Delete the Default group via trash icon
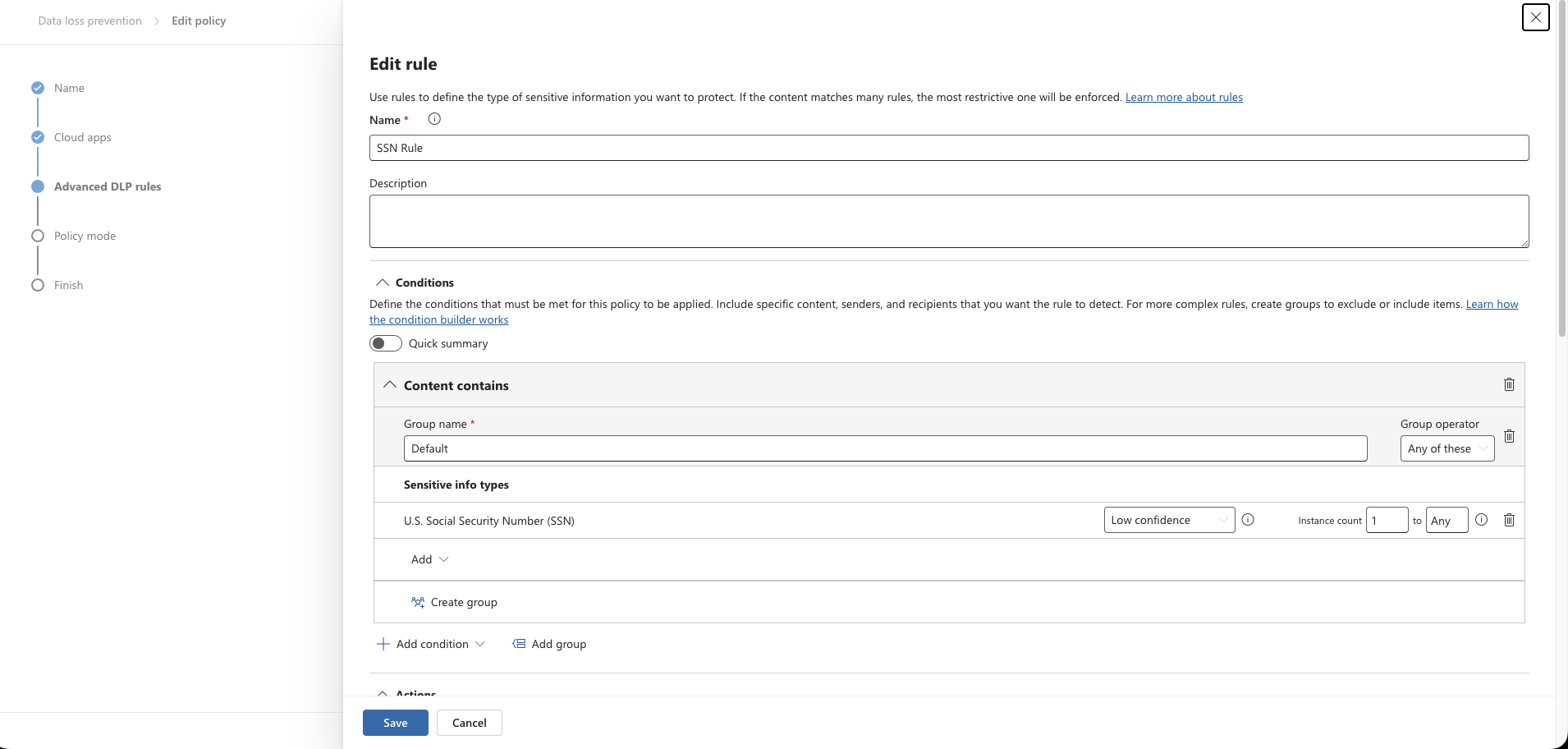The height and width of the screenshot is (749, 1568). [1509, 436]
